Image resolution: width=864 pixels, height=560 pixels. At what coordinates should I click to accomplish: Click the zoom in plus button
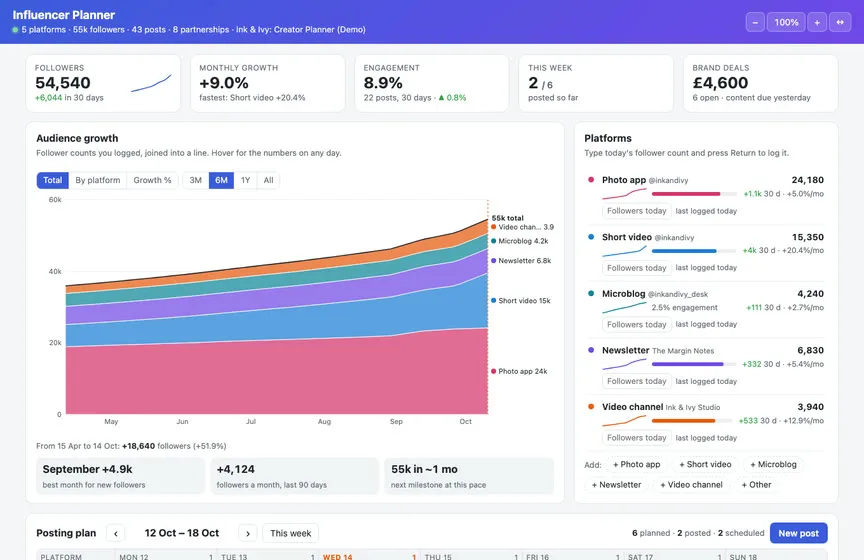click(x=817, y=22)
